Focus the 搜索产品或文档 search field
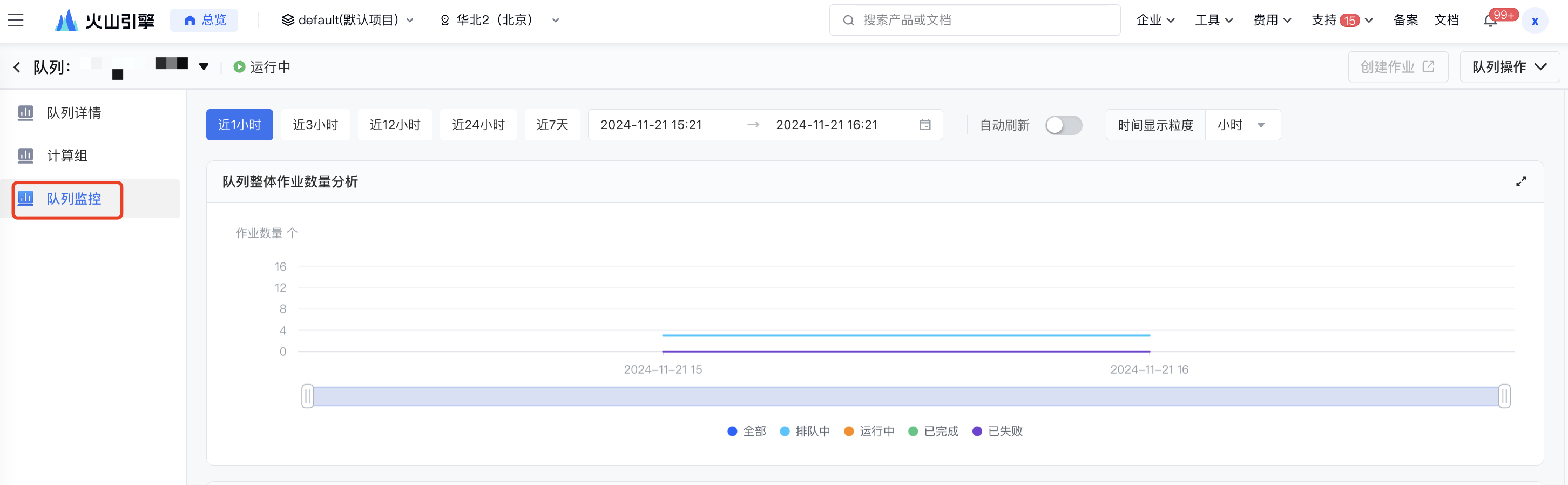This screenshot has height=485, width=1568. pos(975,20)
